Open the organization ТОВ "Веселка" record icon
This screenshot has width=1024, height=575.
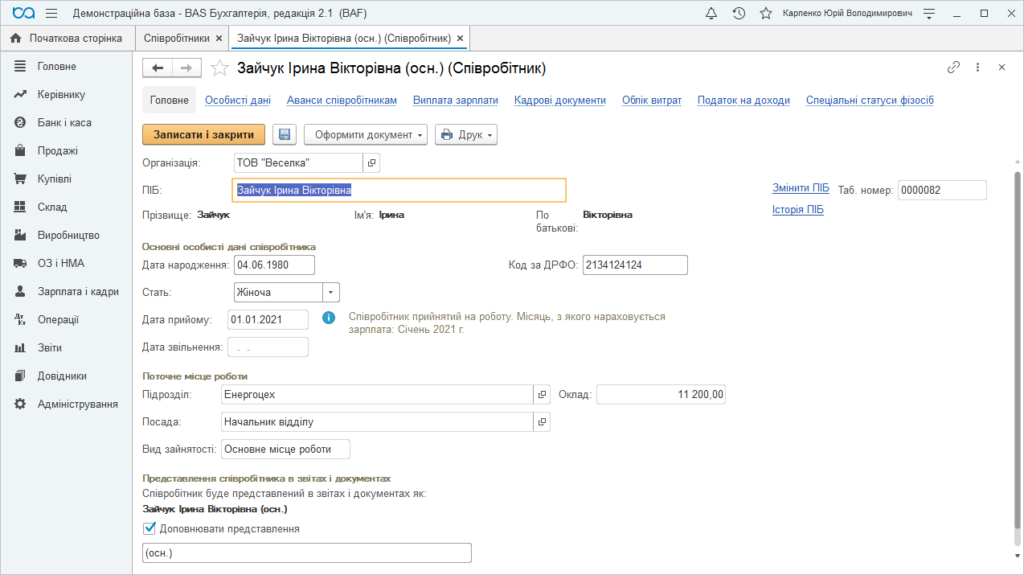tap(372, 163)
